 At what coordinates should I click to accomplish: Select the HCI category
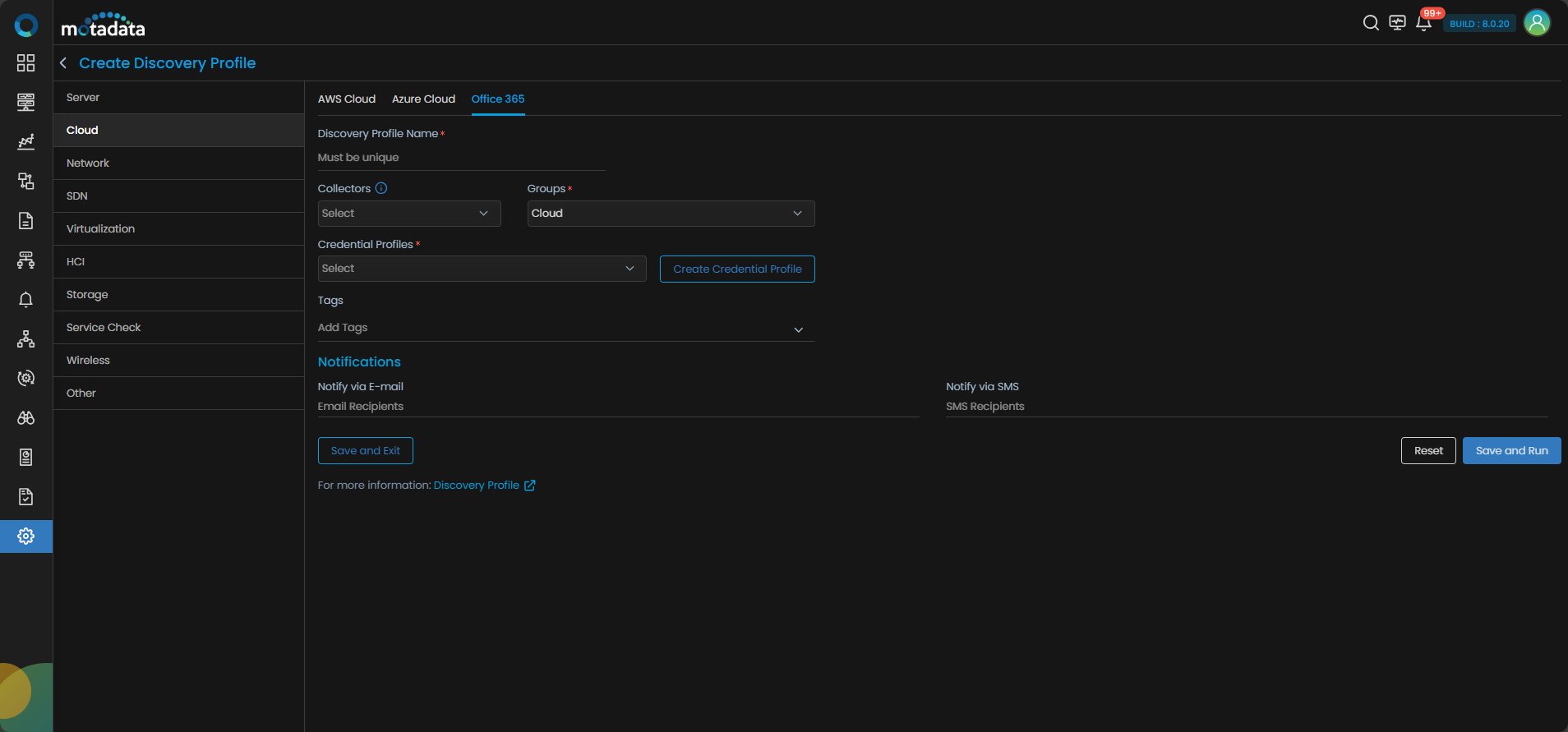(x=178, y=261)
